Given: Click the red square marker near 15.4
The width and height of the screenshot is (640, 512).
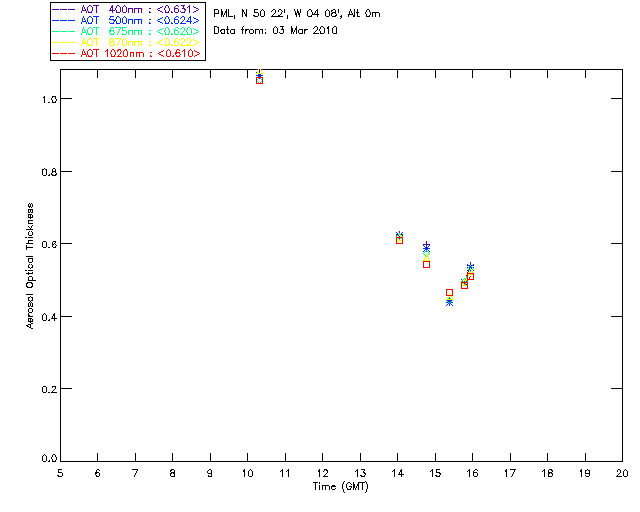Looking at the screenshot, I should click(449, 292).
